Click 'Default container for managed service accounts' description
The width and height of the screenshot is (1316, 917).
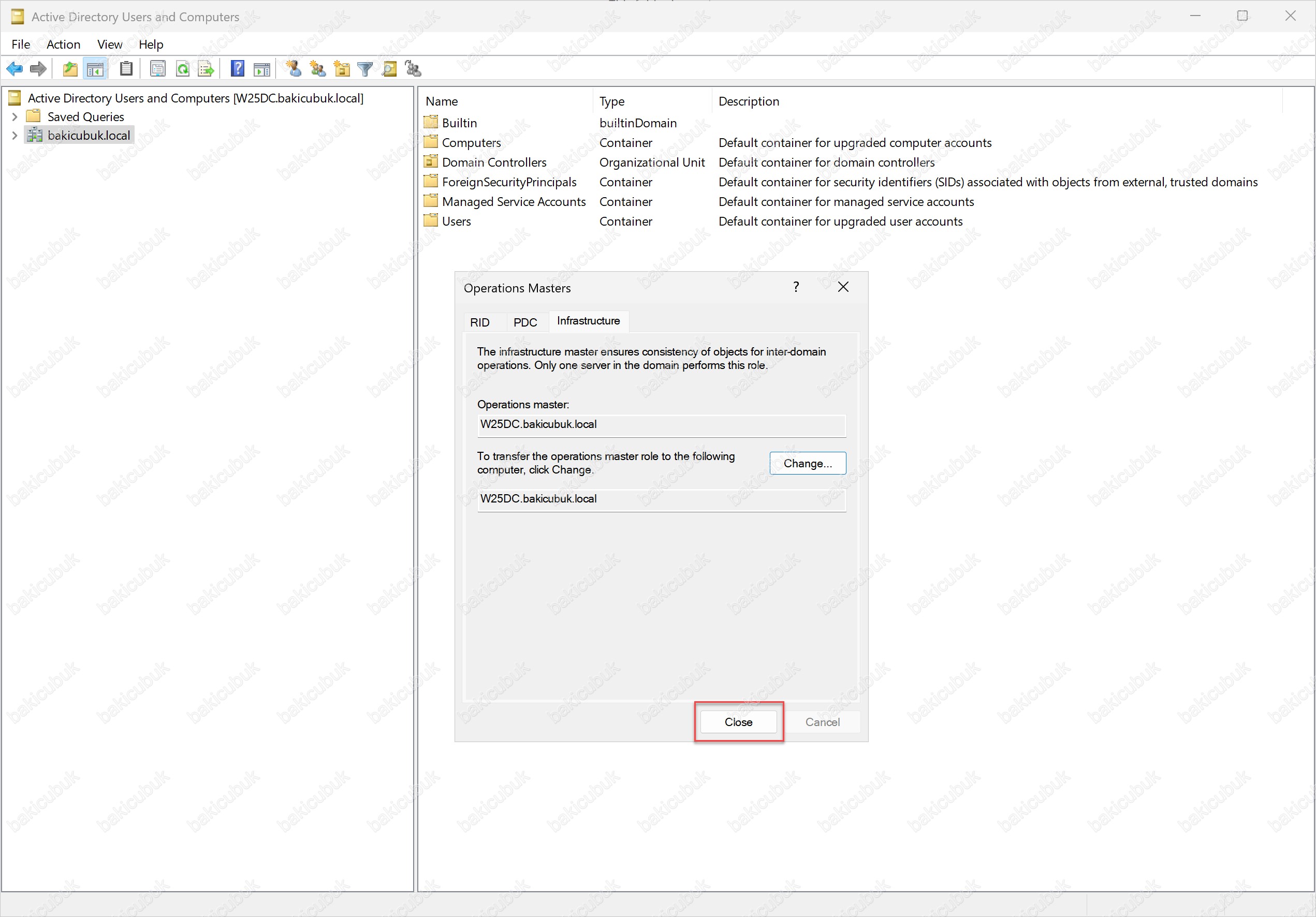846,202
